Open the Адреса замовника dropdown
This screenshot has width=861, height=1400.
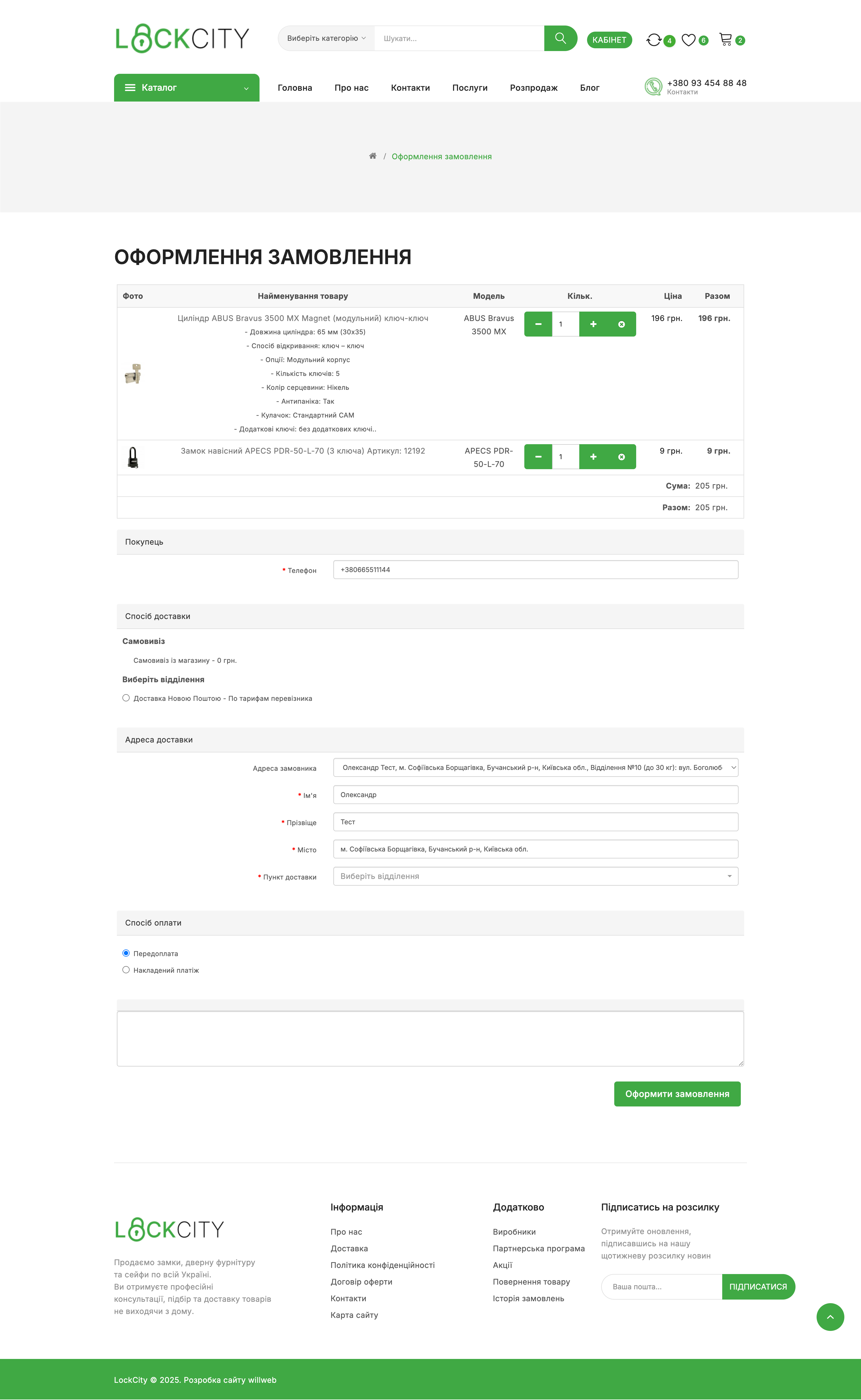point(536,768)
